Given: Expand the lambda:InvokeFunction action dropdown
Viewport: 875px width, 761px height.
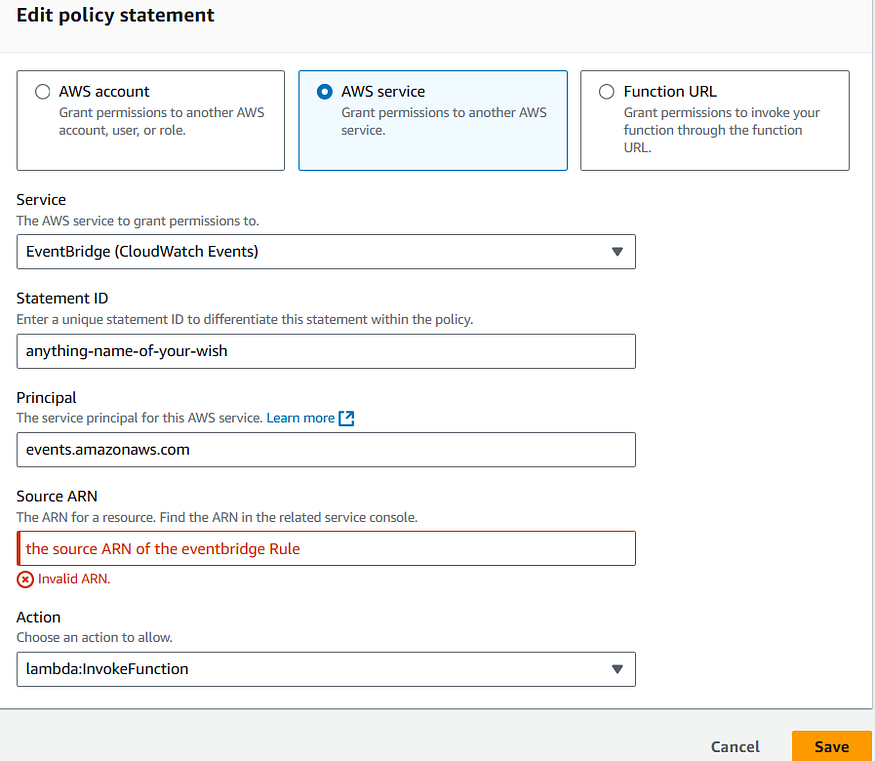Looking at the screenshot, I should 326,669.
